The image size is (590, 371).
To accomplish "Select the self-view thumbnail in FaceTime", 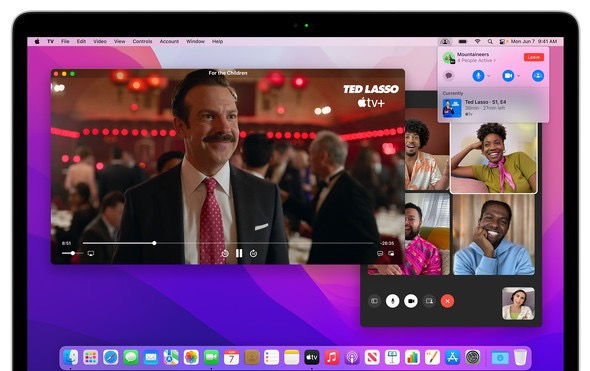I will [x=518, y=304].
